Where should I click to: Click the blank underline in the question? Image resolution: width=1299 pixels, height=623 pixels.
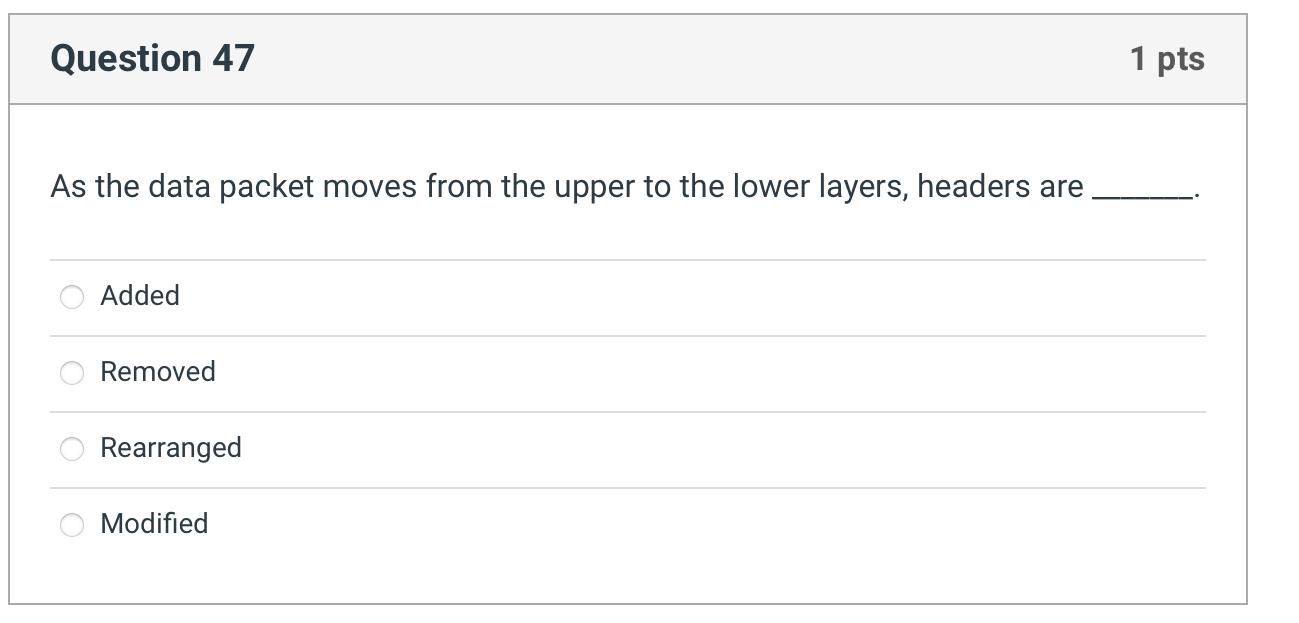coord(1142,196)
